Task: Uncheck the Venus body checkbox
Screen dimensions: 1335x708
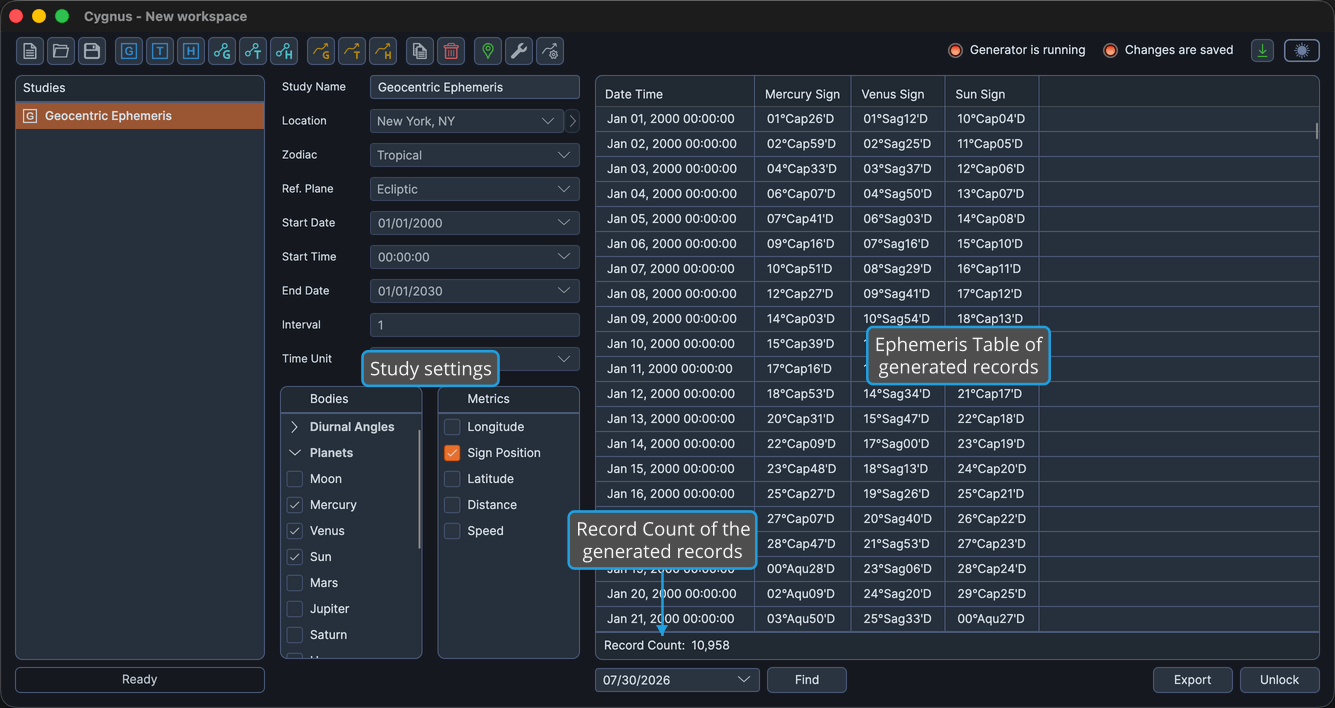Action: tap(295, 531)
